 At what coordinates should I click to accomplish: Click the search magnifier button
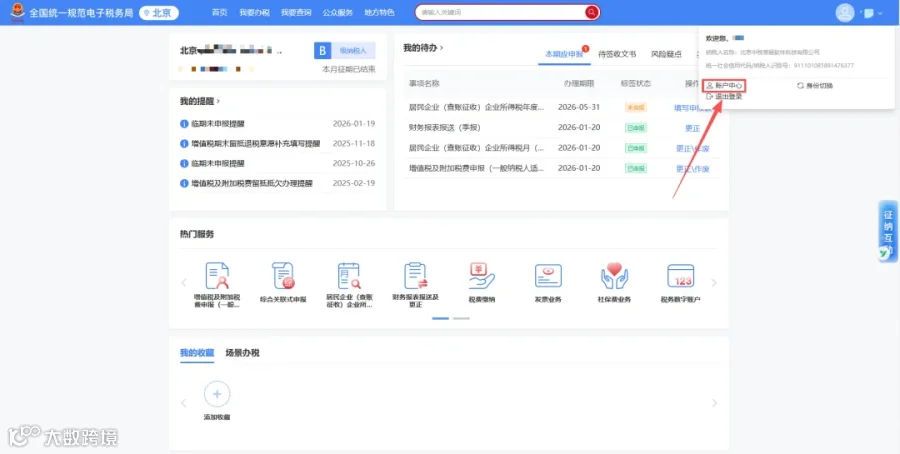591,12
